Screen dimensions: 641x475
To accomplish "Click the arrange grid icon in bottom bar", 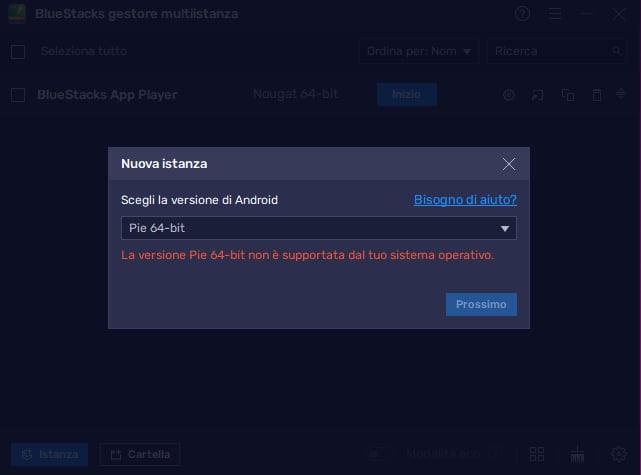I will click(537, 454).
